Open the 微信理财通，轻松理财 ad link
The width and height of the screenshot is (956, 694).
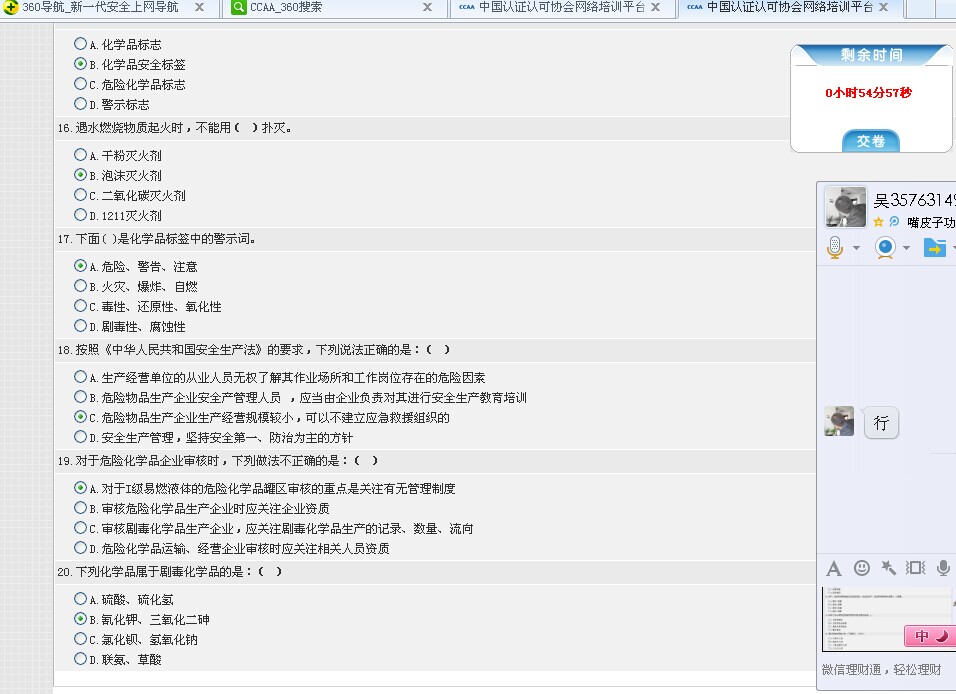point(882,670)
